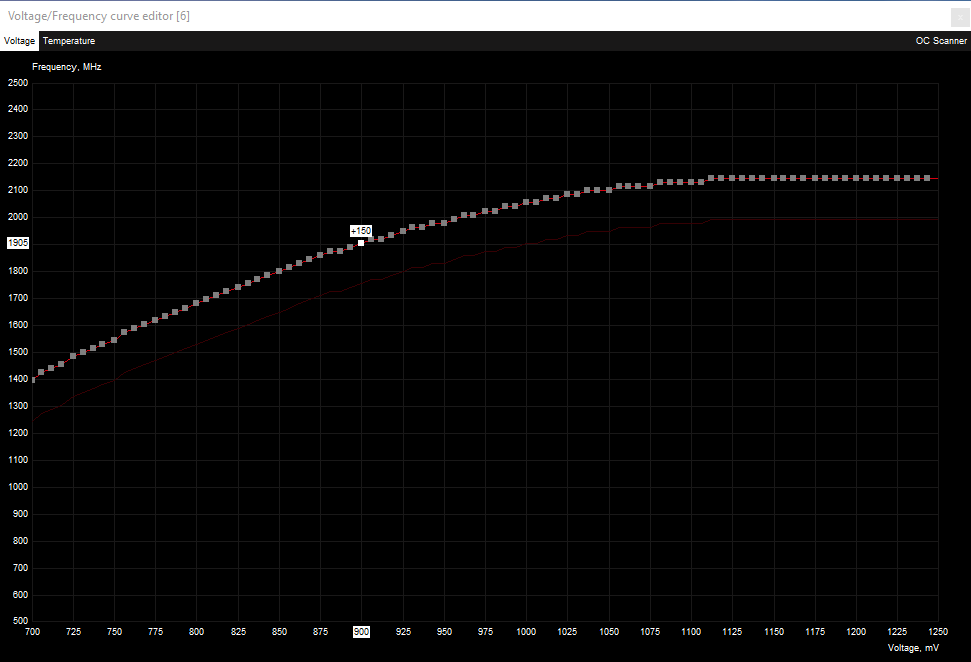Click the highlighted 900 voltage axis label

pos(361,632)
